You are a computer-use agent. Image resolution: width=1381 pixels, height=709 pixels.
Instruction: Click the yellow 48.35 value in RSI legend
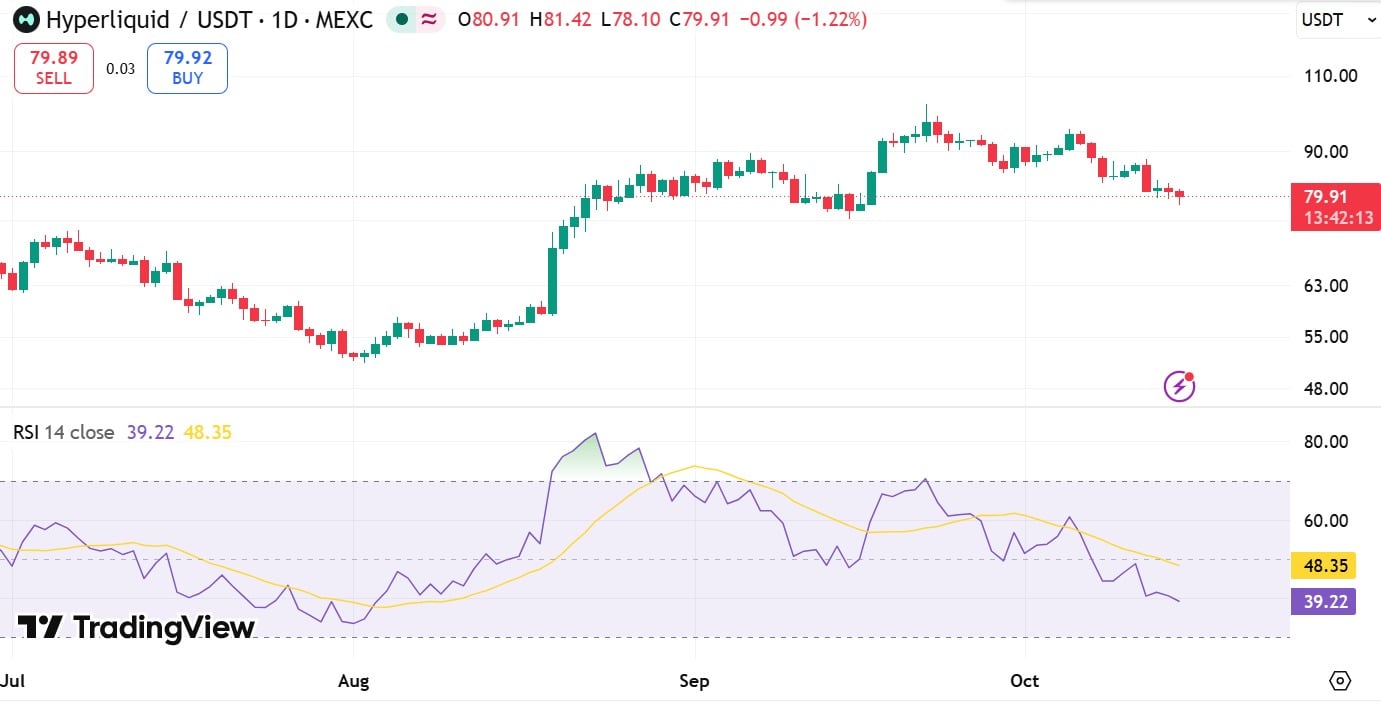tap(208, 432)
